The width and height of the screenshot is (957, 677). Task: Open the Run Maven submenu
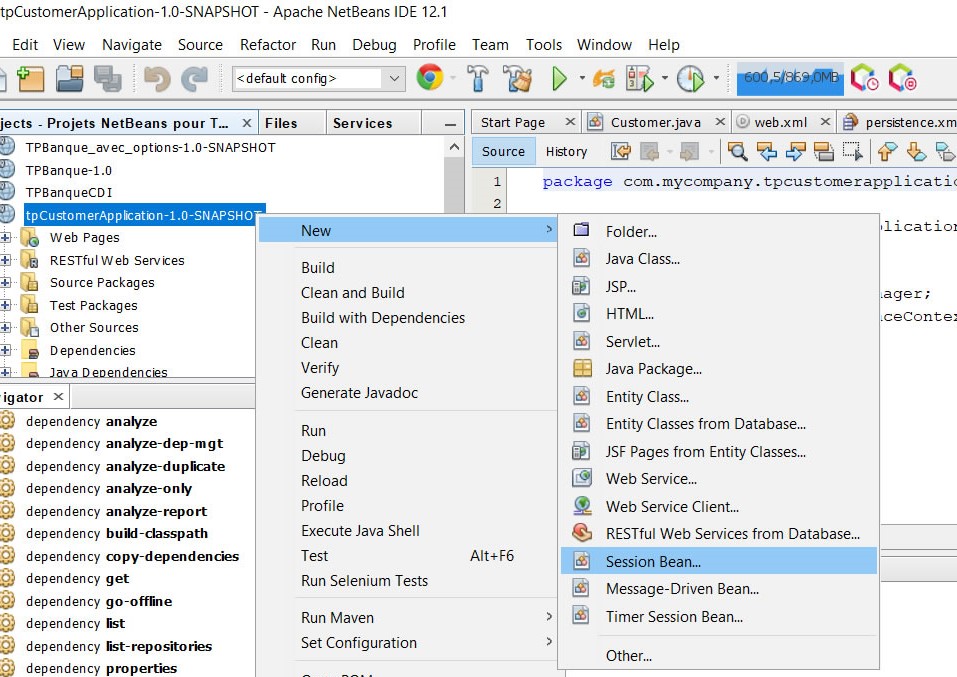pyautogui.click(x=408, y=618)
